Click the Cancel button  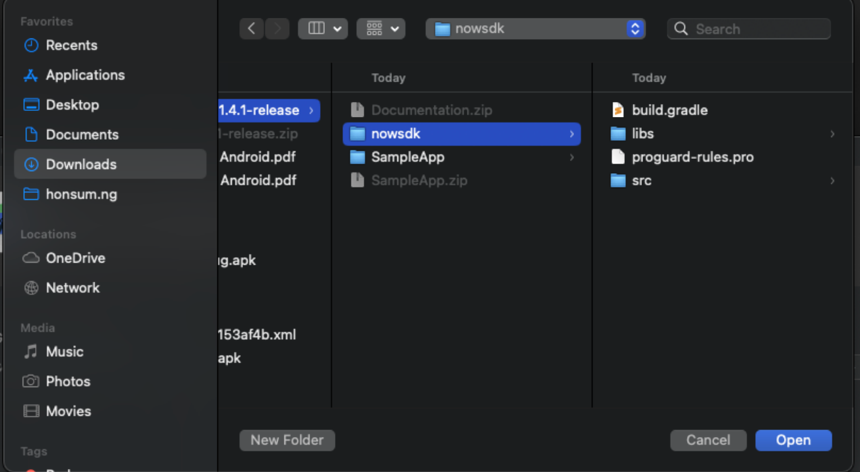click(708, 440)
